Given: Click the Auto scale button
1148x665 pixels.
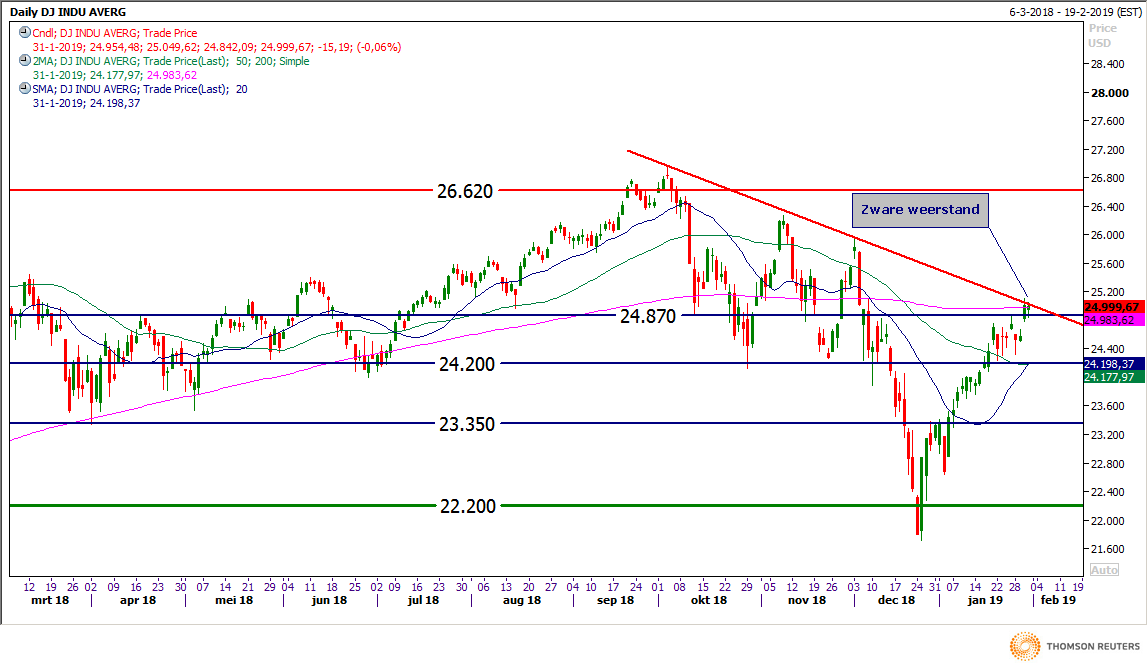Looking at the screenshot, I should point(1103,569).
